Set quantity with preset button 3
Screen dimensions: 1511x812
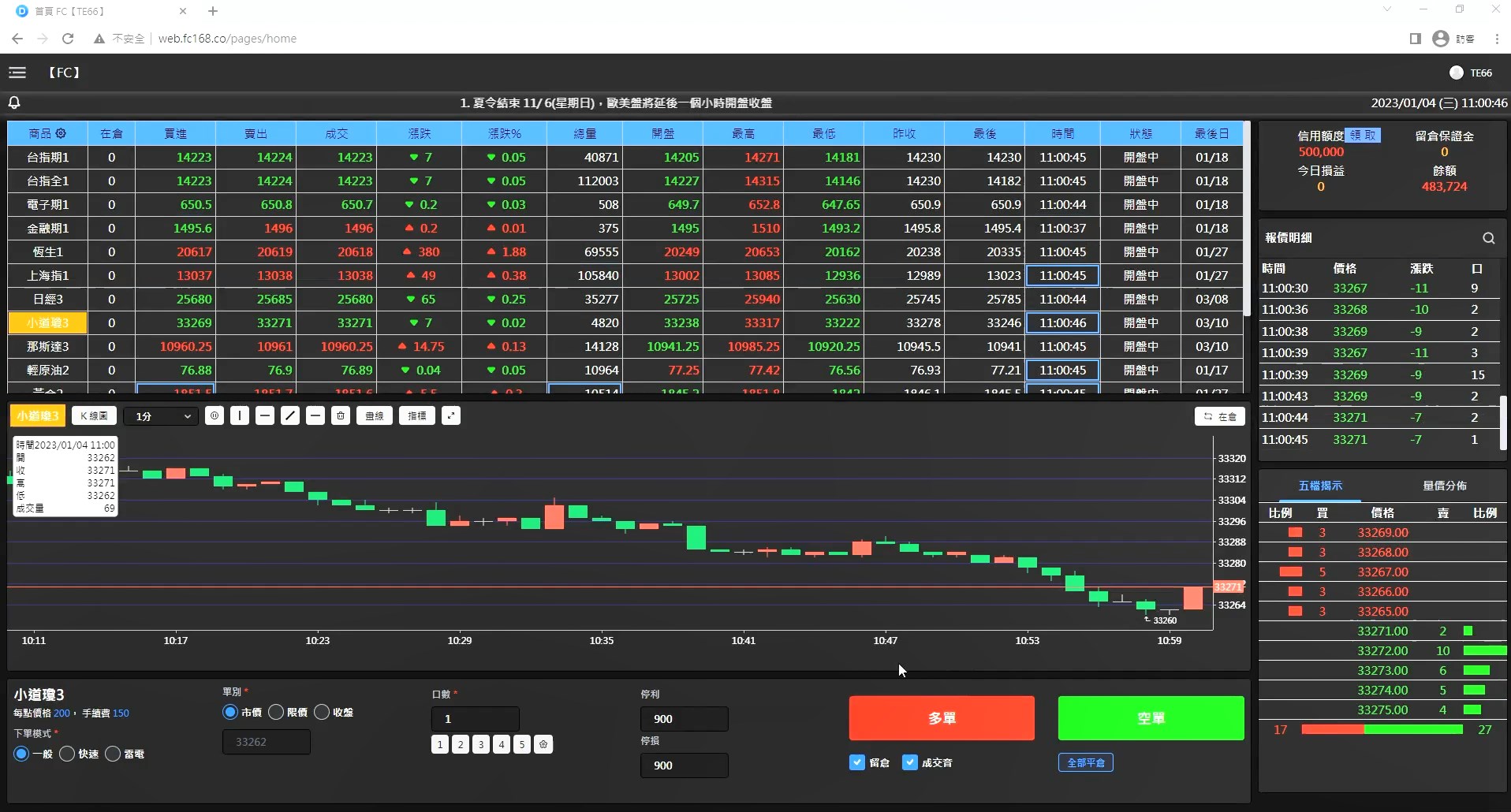click(x=481, y=744)
